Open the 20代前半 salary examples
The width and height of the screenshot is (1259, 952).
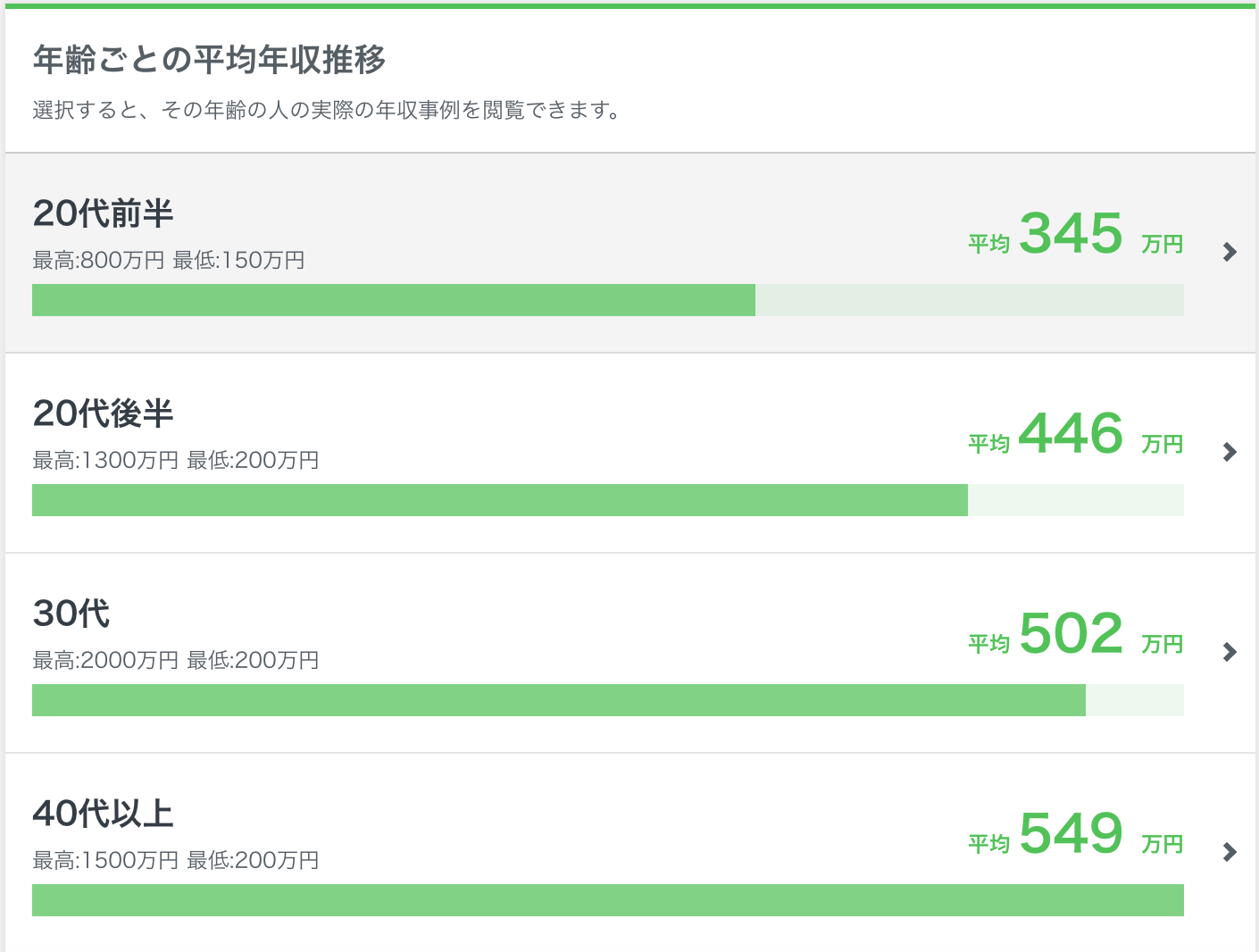pyautogui.click(x=103, y=213)
